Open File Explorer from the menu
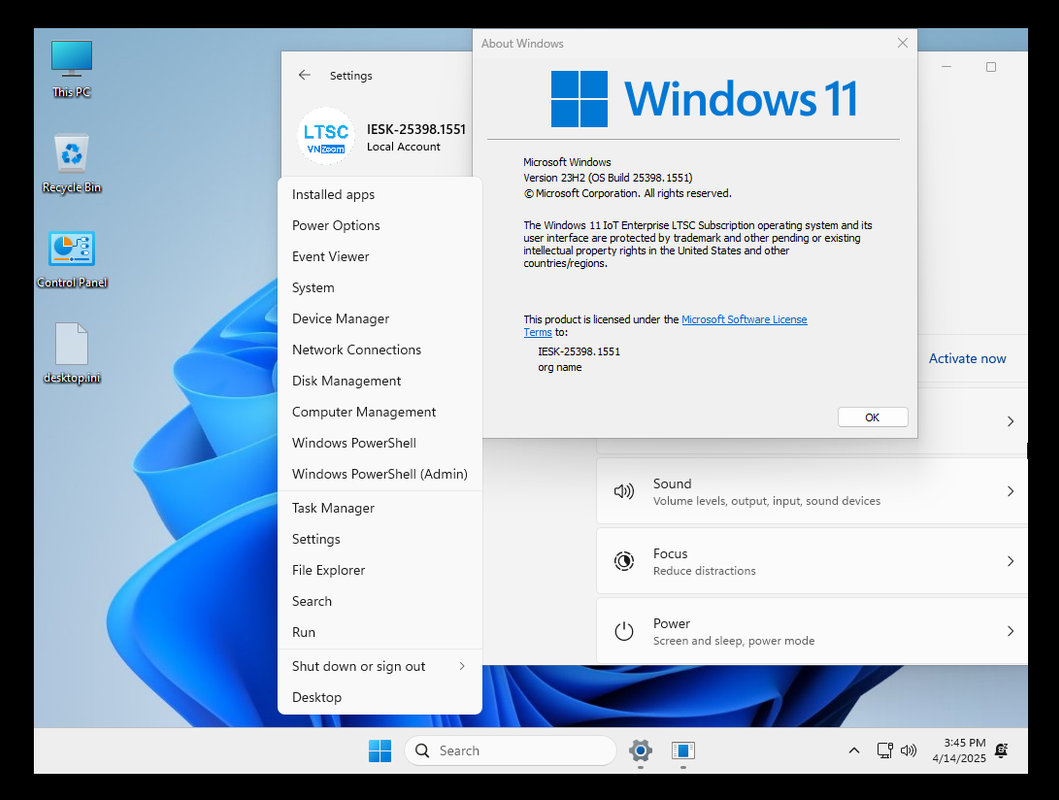Image resolution: width=1059 pixels, height=800 pixels. click(380, 570)
